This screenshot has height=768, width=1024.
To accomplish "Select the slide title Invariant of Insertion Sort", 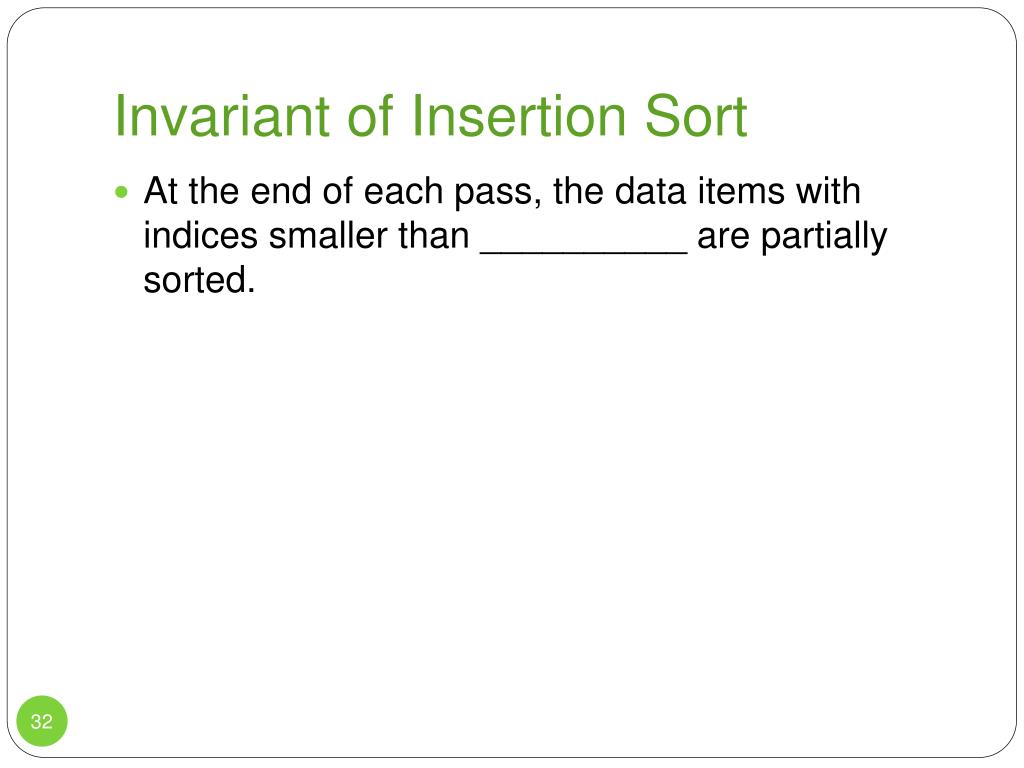I will (430, 116).
